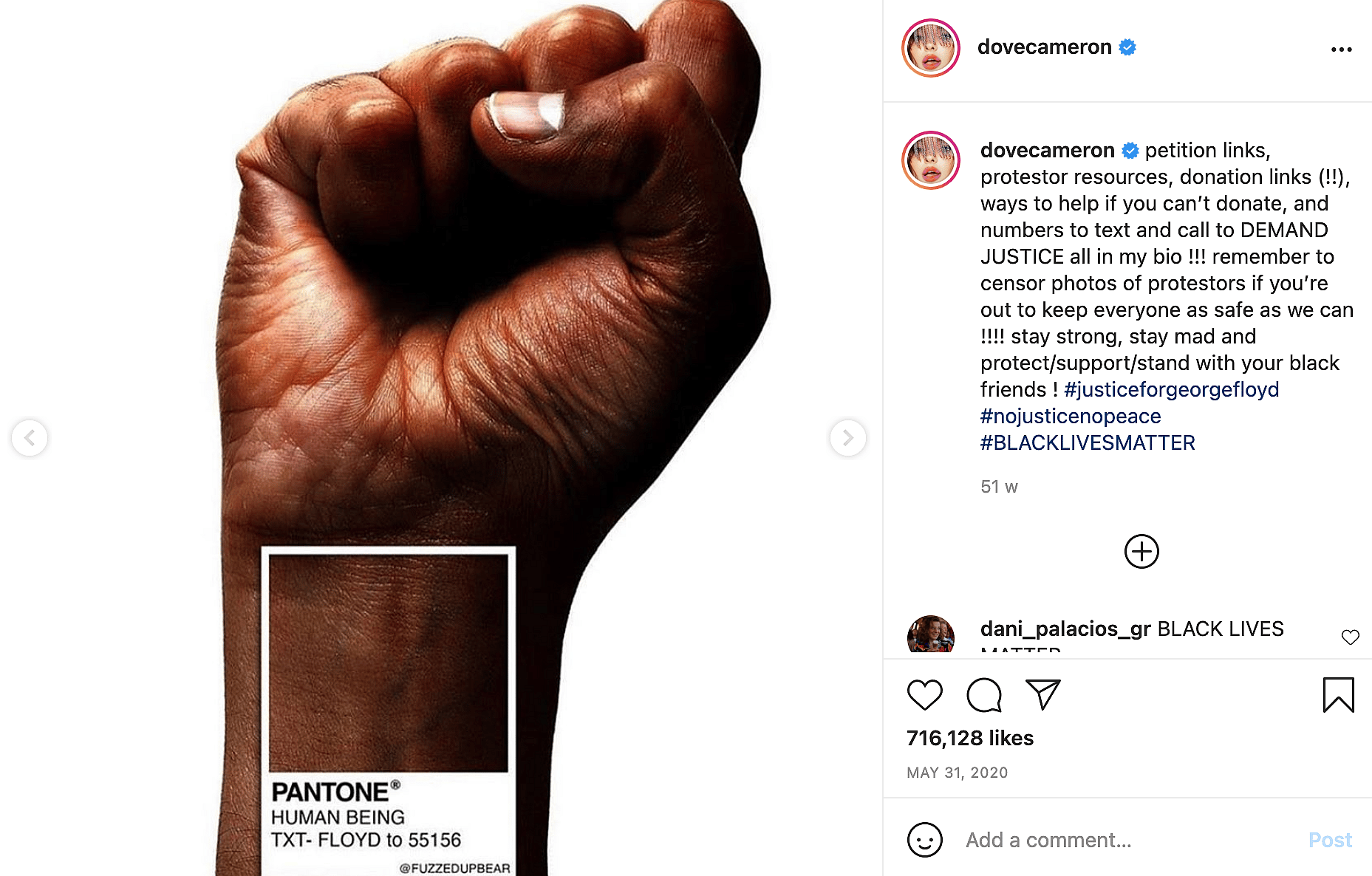Viewport: 1372px width, 876px height.
Task: Open dani_palacios_gr's profile
Action: 1065,629
